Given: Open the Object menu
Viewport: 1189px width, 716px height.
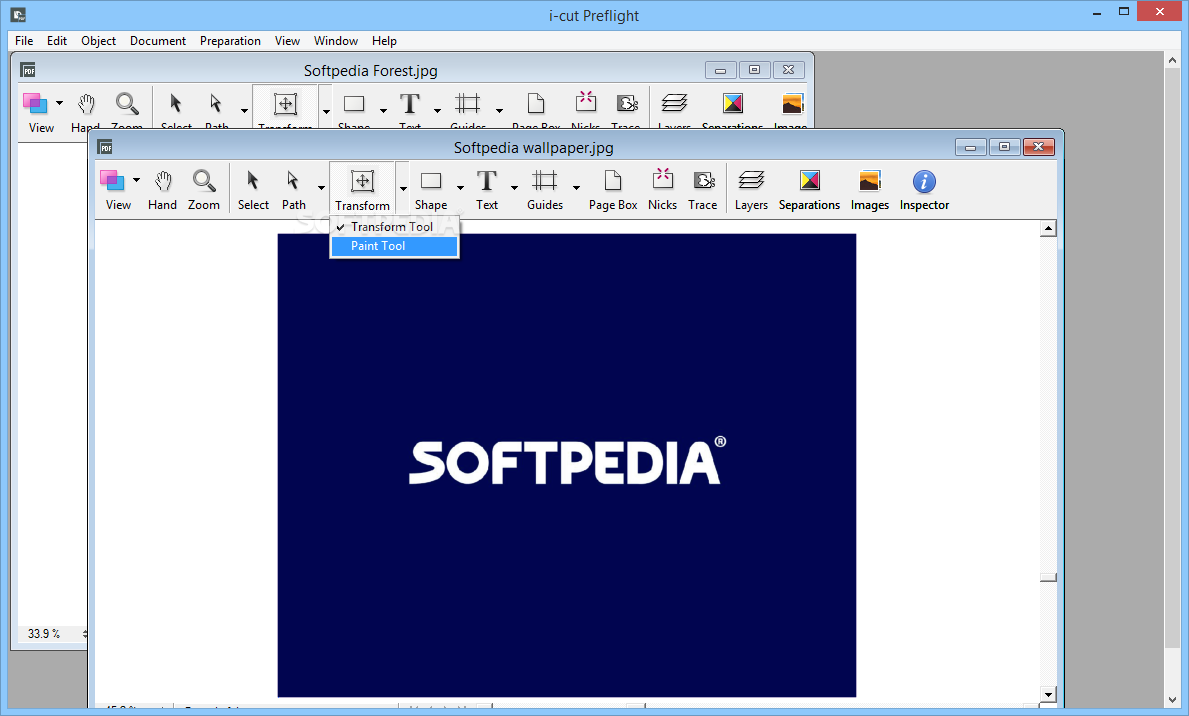Looking at the screenshot, I should [99, 41].
